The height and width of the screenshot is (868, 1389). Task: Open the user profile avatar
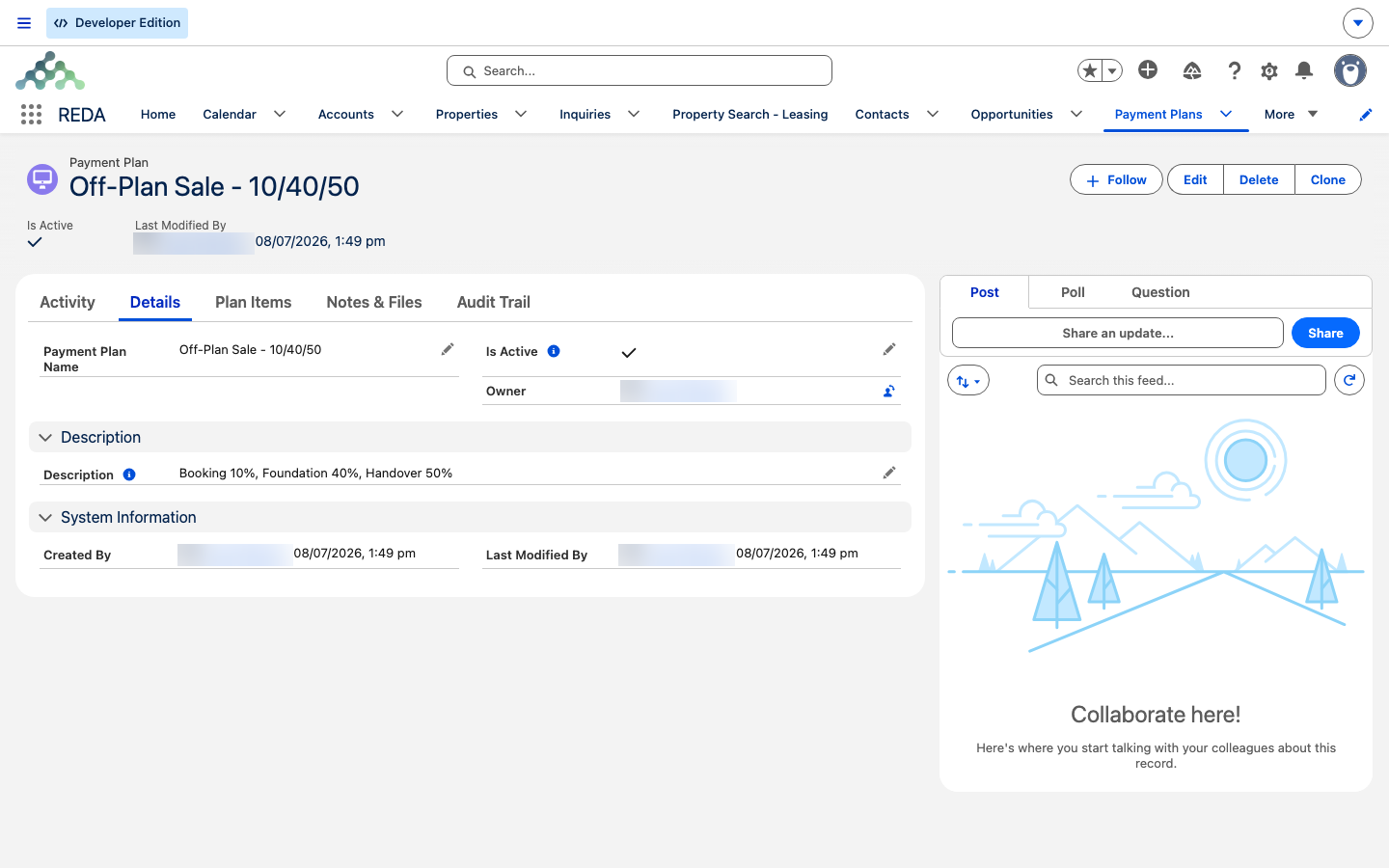[x=1350, y=70]
